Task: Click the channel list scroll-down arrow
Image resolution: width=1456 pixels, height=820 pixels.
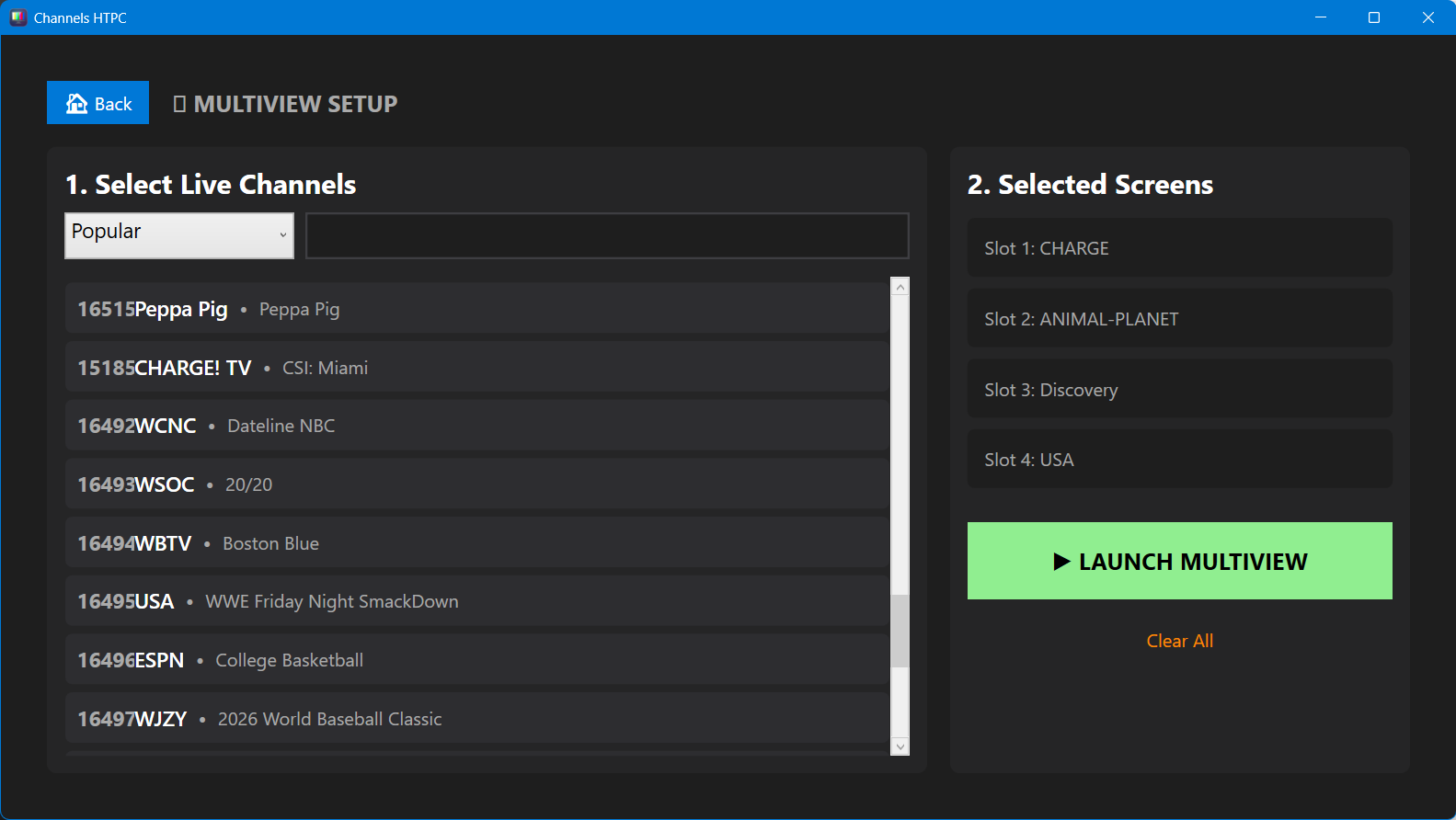Action: pyautogui.click(x=900, y=746)
